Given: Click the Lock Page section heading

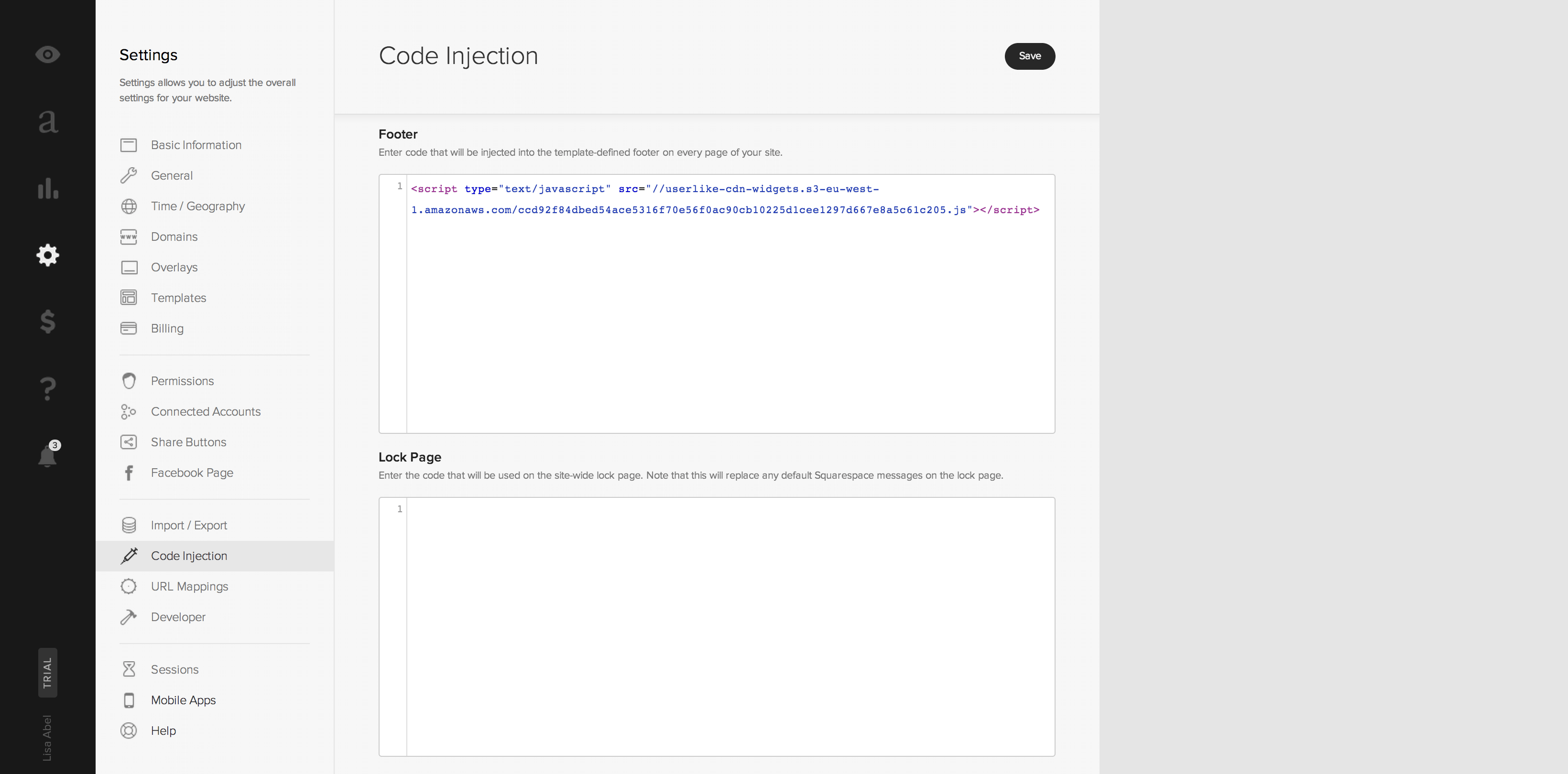Looking at the screenshot, I should click(x=410, y=458).
